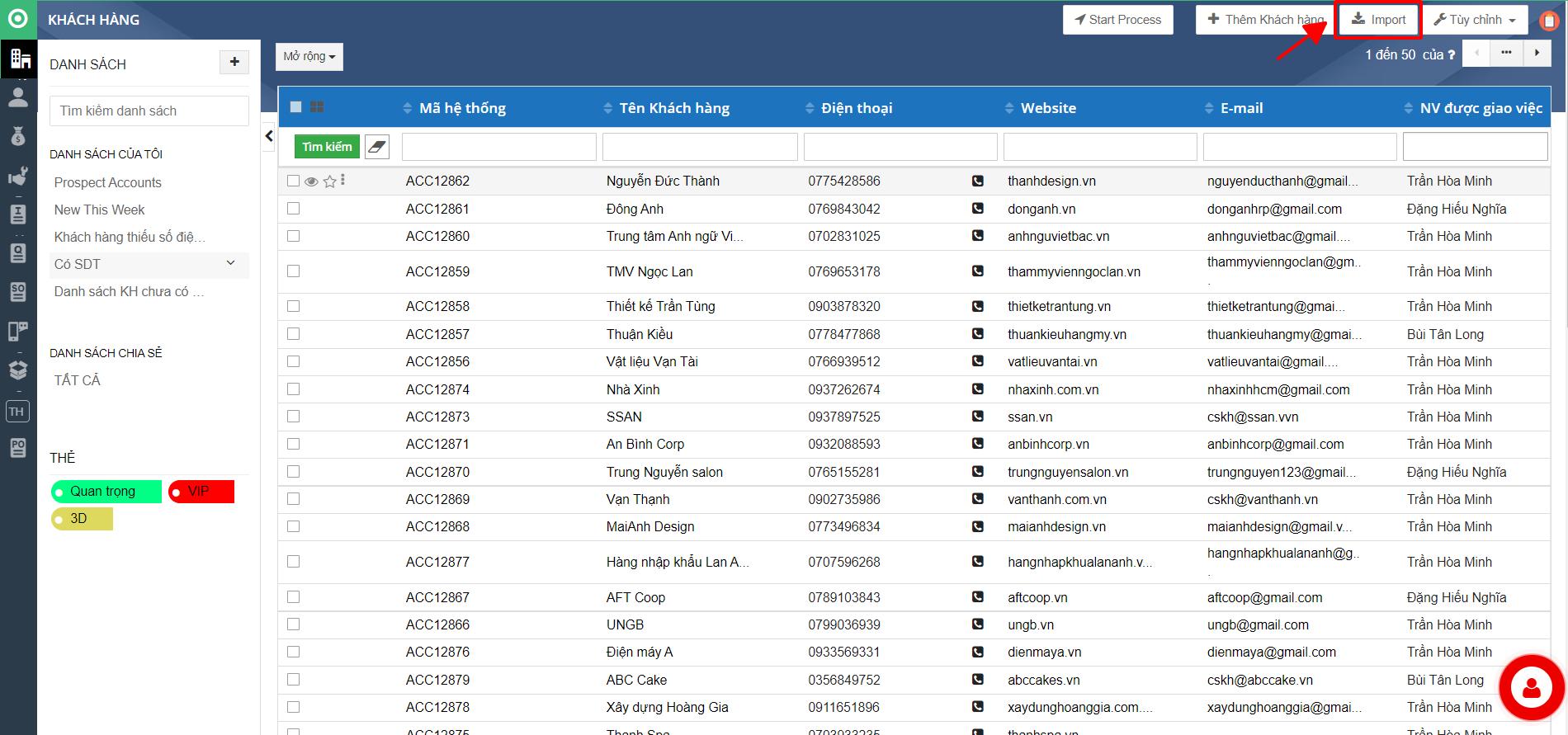Viewport: 1568px width, 735px height.
Task: Open the money bag sidebar module
Action: tap(18, 136)
